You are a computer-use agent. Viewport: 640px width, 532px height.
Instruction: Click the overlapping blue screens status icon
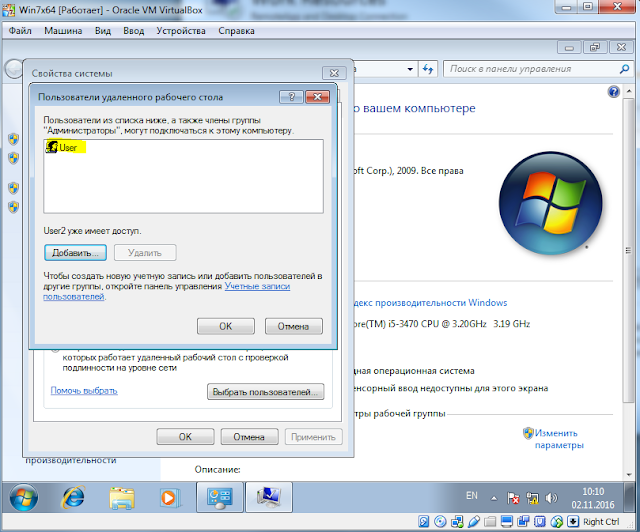click(x=524, y=521)
